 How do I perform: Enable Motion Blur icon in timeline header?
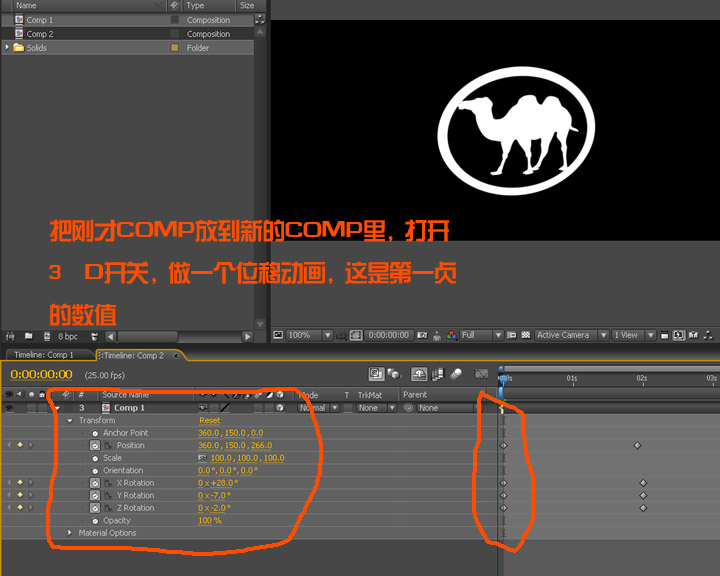[x=456, y=374]
